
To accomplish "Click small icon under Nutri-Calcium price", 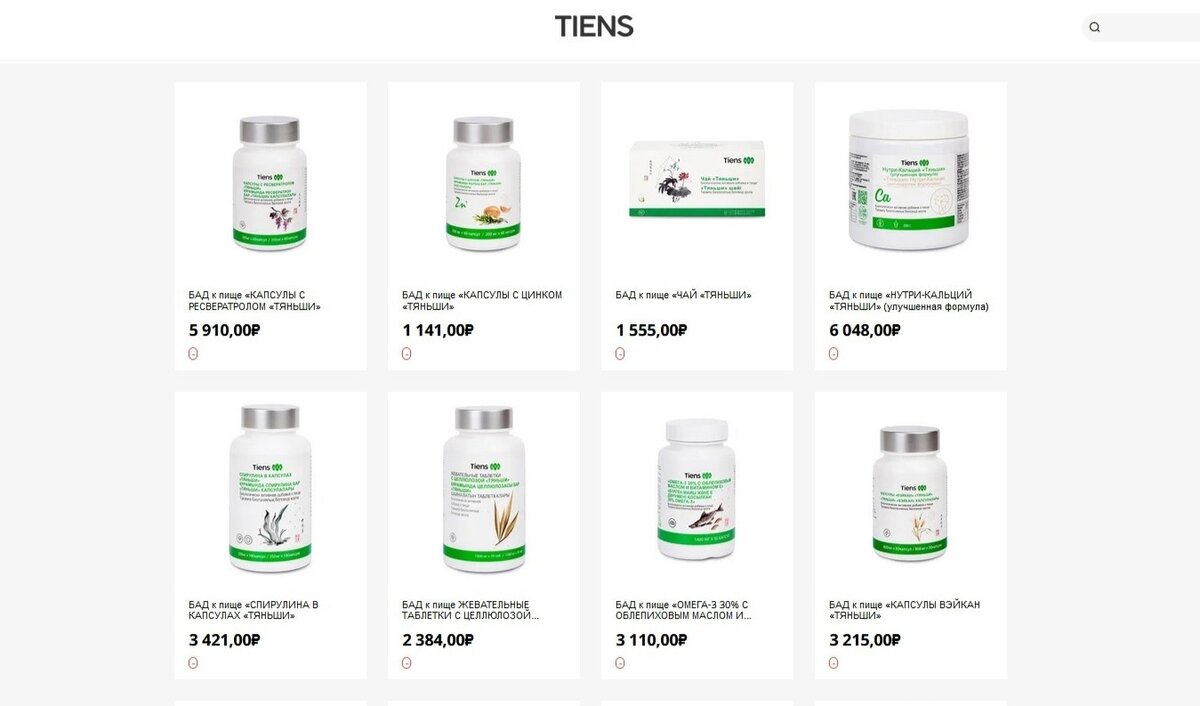I will pyautogui.click(x=833, y=353).
